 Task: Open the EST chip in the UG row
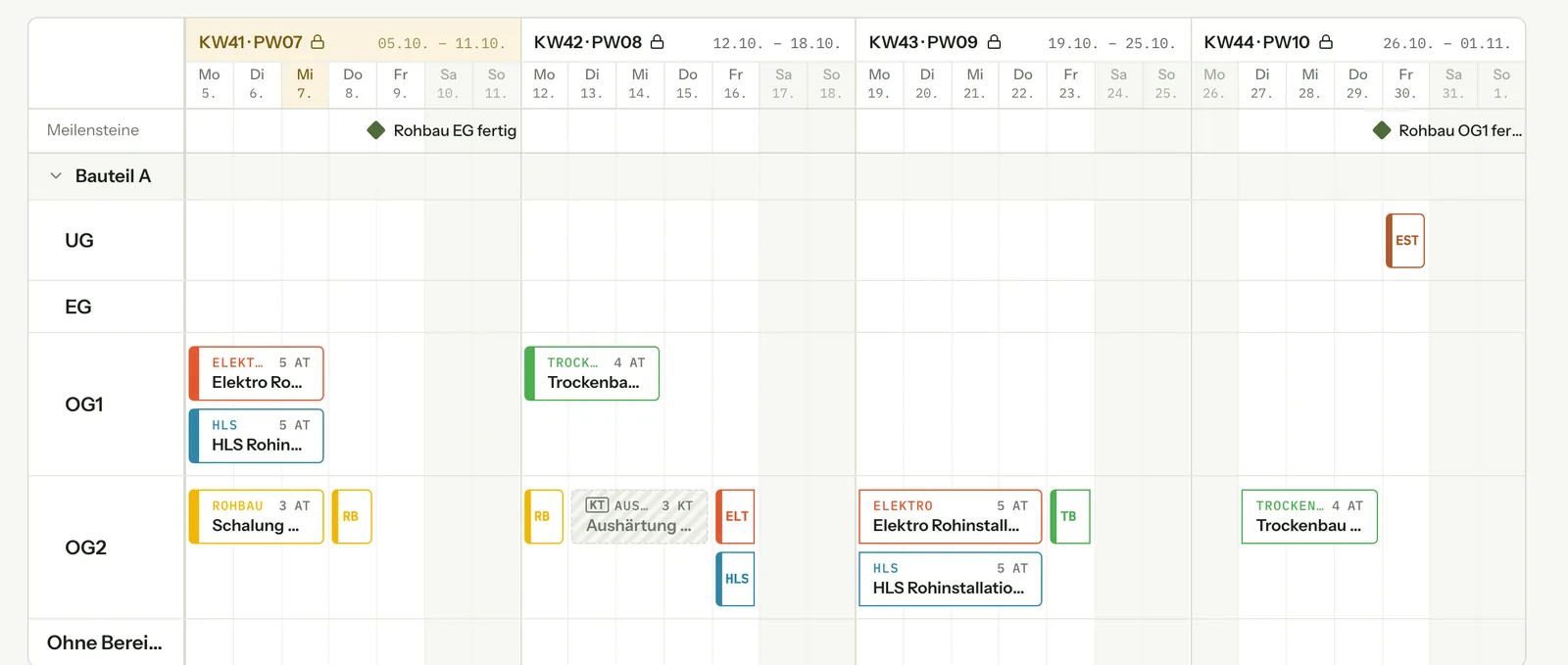click(1405, 241)
